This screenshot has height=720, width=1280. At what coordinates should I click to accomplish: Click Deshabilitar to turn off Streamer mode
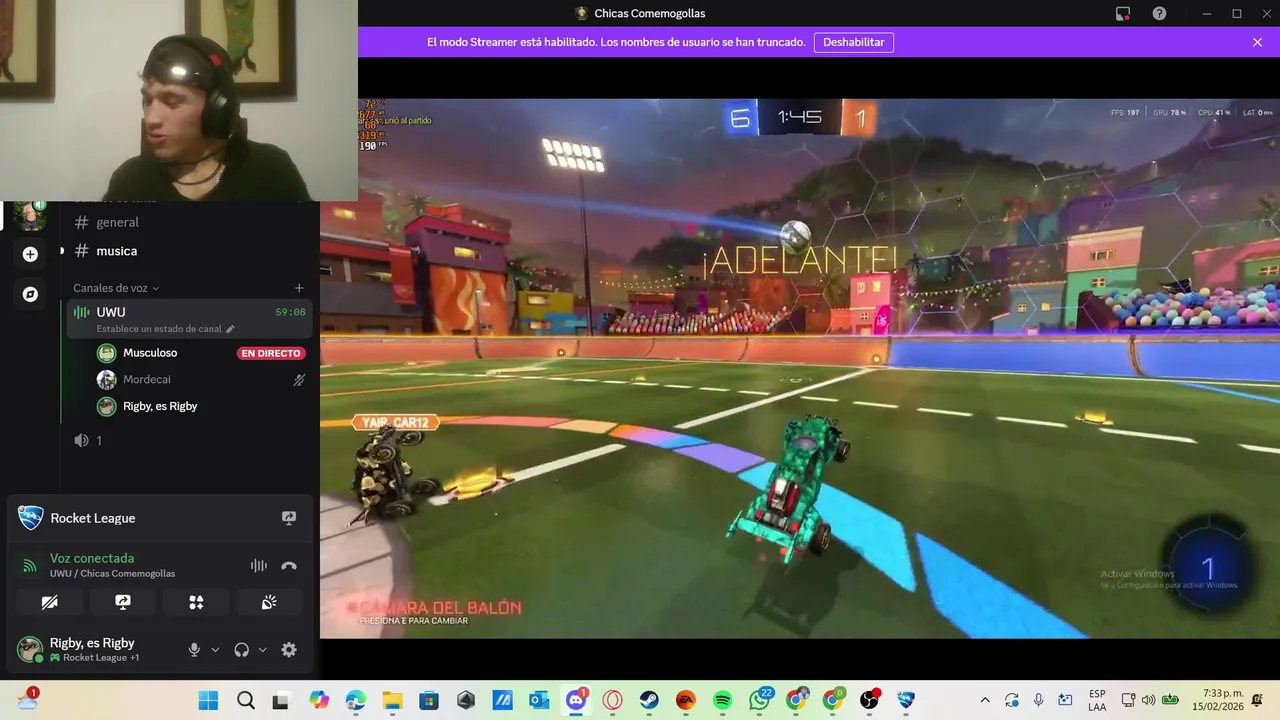point(853,42)
